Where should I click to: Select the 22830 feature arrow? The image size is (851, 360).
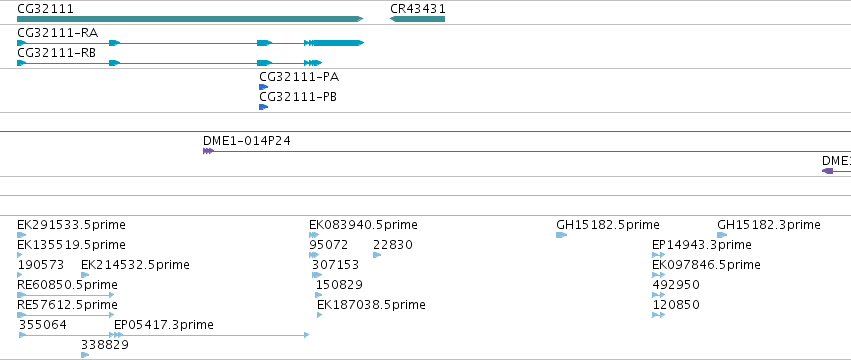377,255
